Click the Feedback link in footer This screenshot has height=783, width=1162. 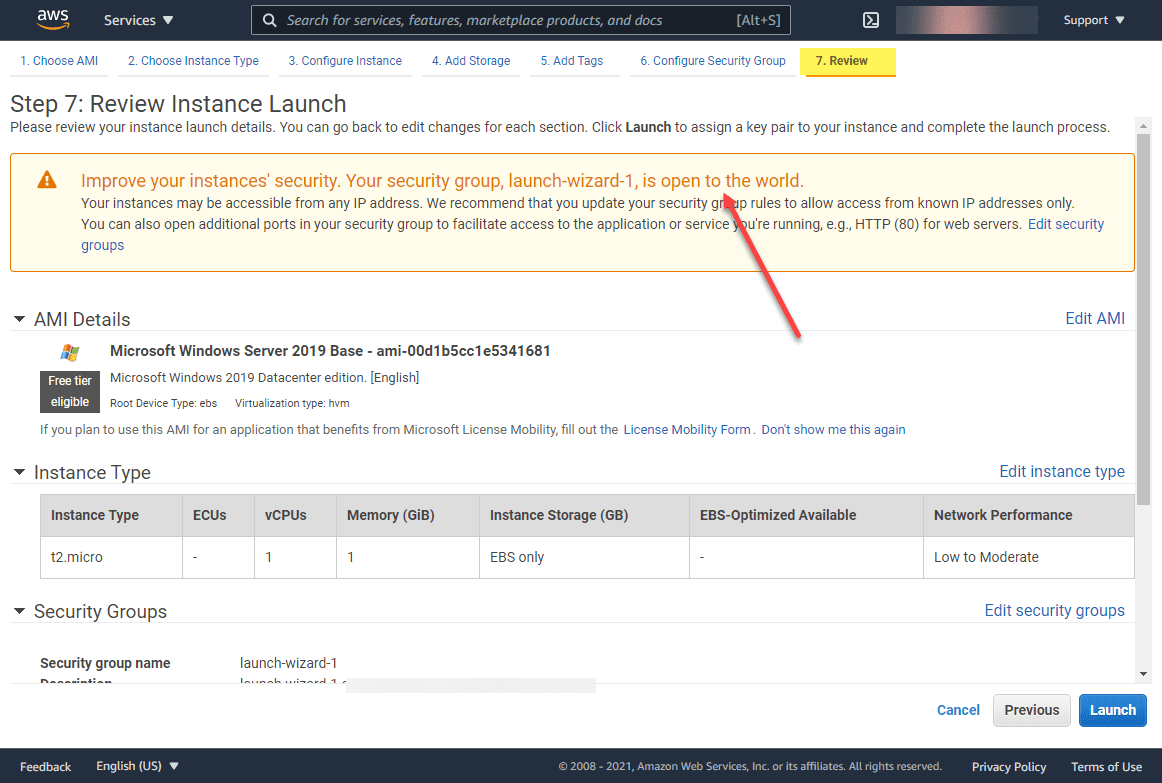[x=45, y=767]
